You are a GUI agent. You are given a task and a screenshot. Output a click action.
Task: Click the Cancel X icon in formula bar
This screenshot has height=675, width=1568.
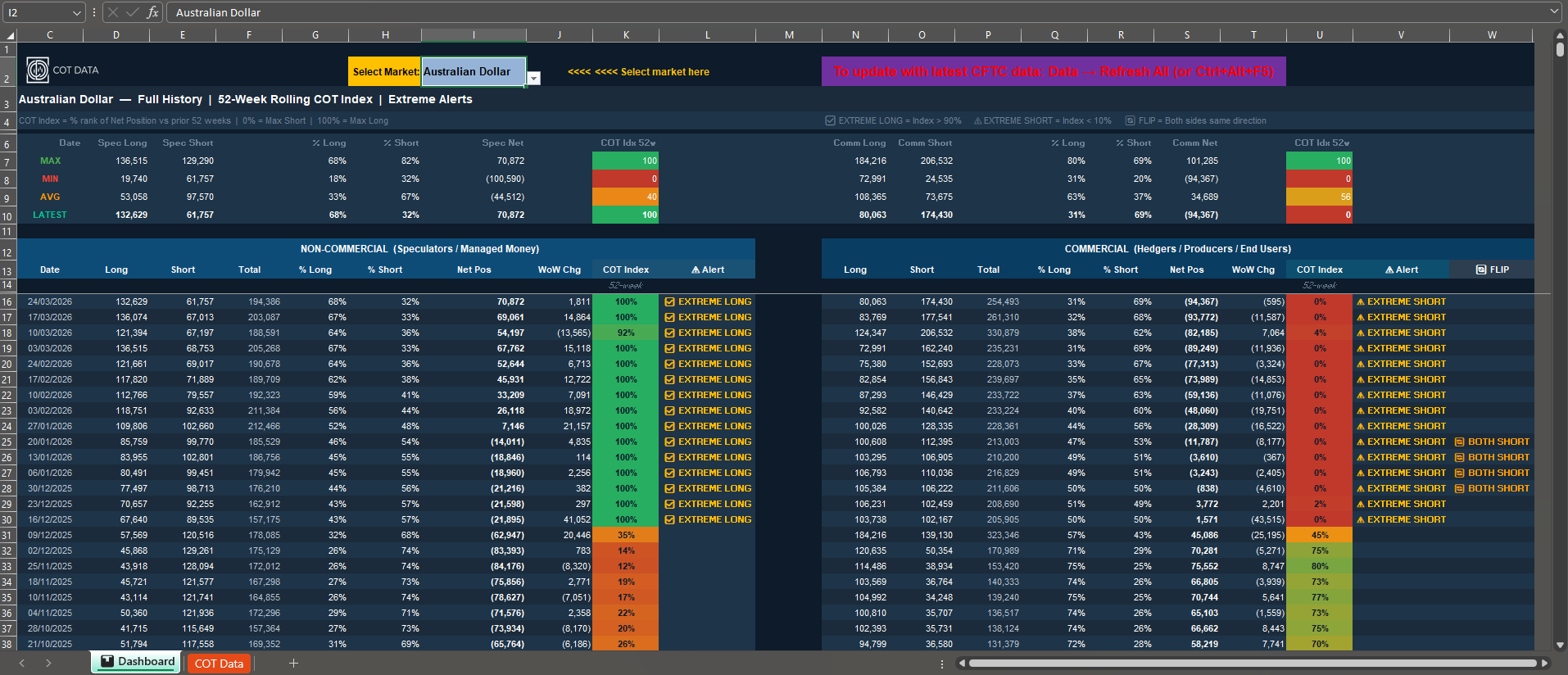pos(113,12)
